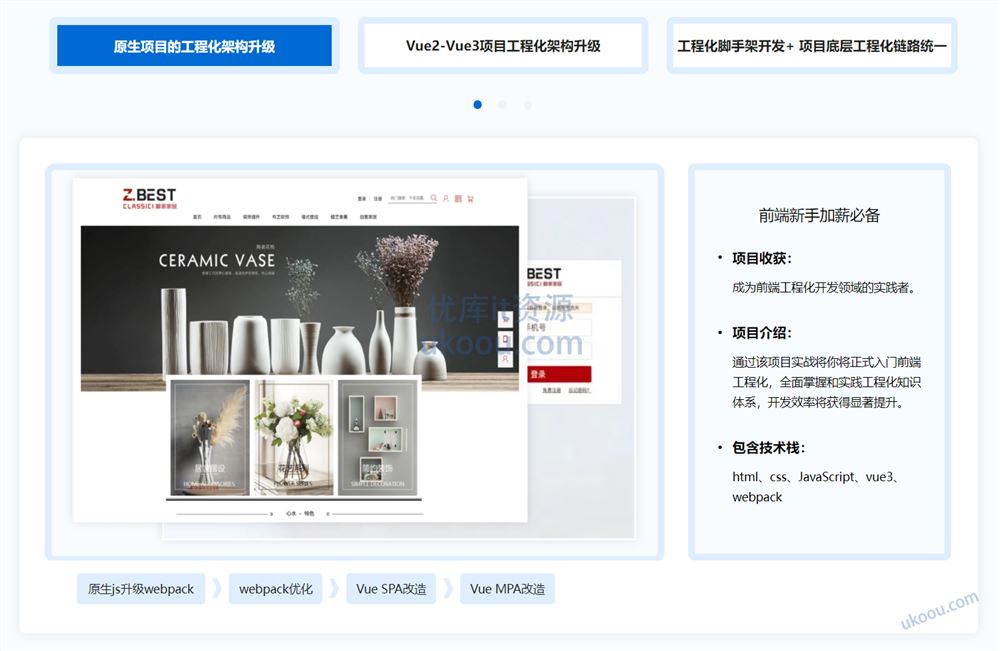Click the 原生js升级webpack step
Viewport: 1000px width, 651px height.
(141, 589)
